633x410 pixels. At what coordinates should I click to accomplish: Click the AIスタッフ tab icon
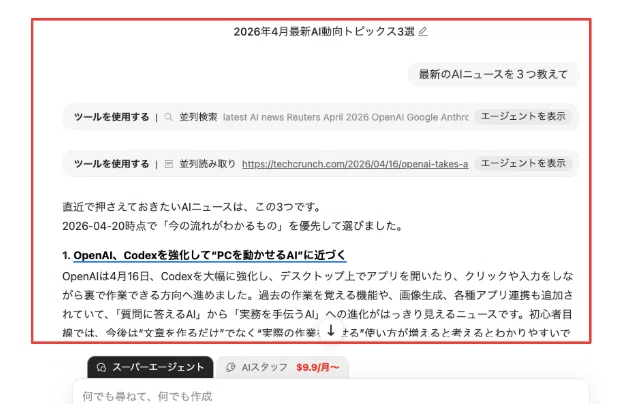click(231, 367)
